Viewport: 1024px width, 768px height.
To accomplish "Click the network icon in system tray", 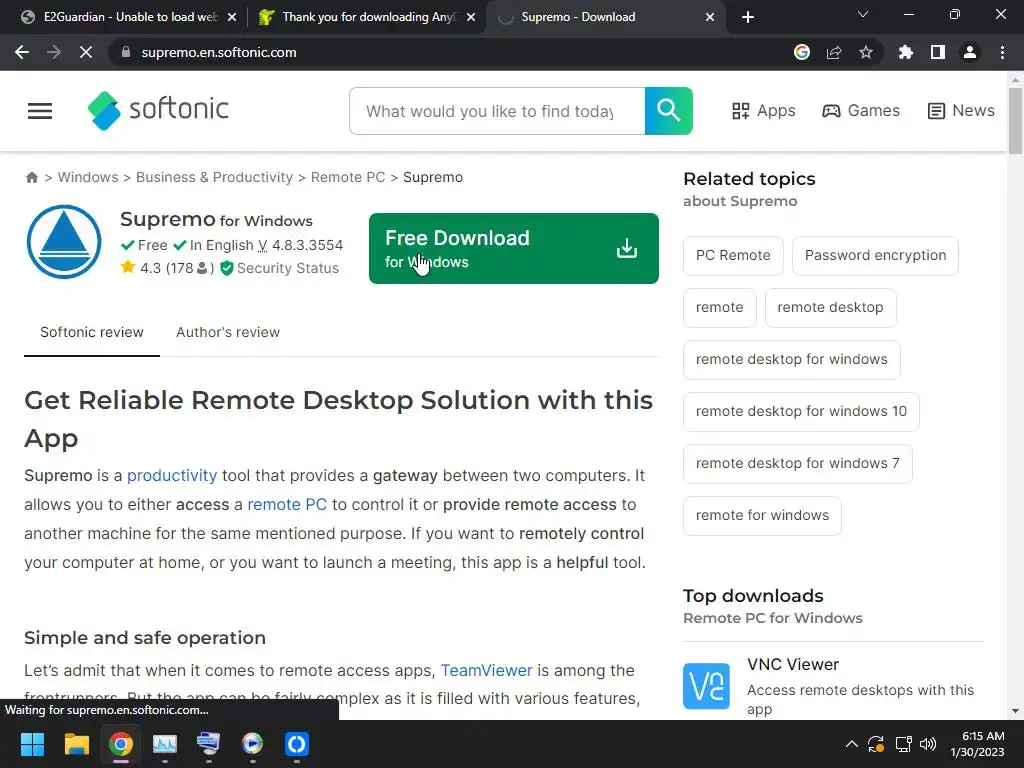I will click(903, 744).
